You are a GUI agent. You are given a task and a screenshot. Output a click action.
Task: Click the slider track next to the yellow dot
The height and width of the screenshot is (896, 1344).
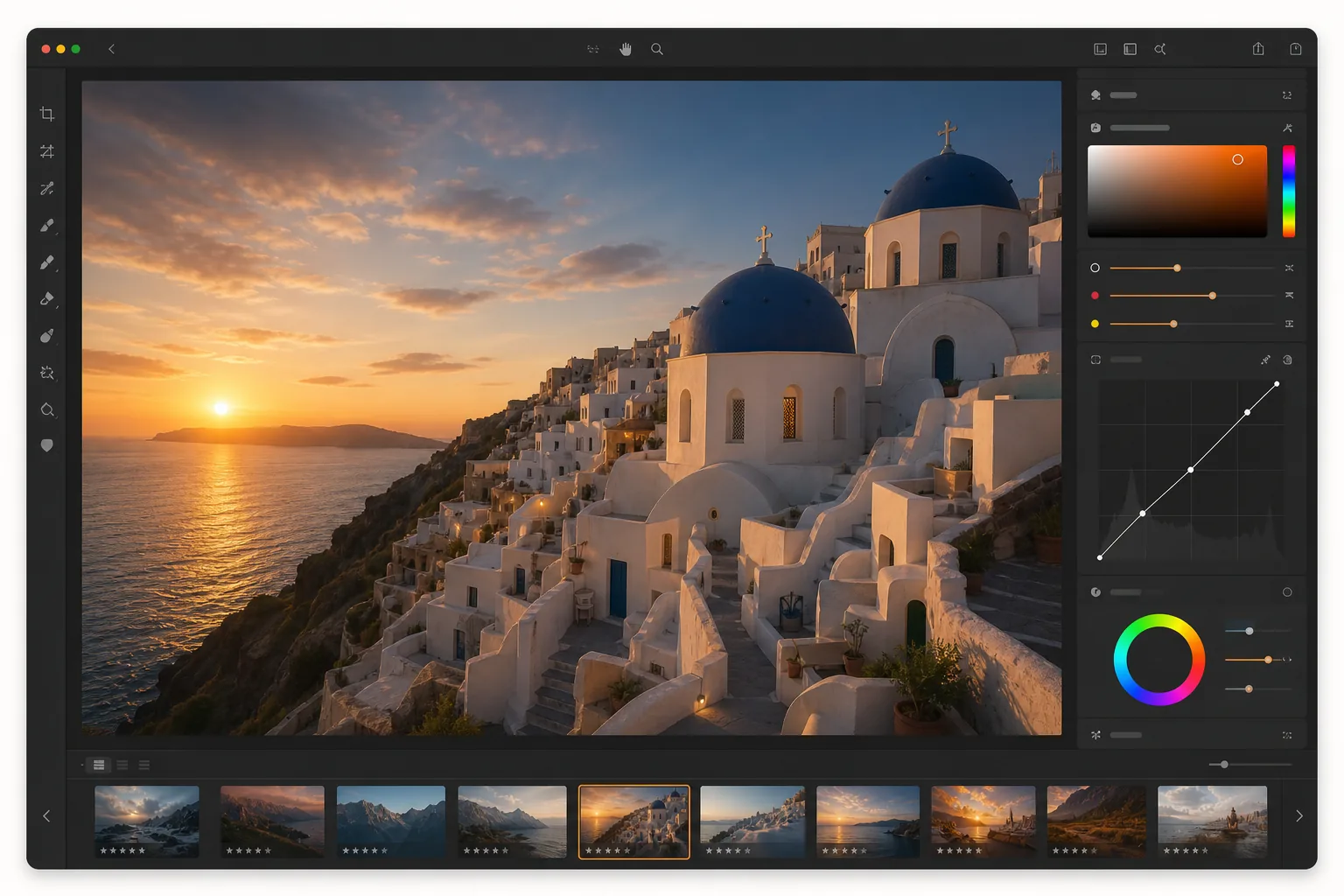(1192, 324)
